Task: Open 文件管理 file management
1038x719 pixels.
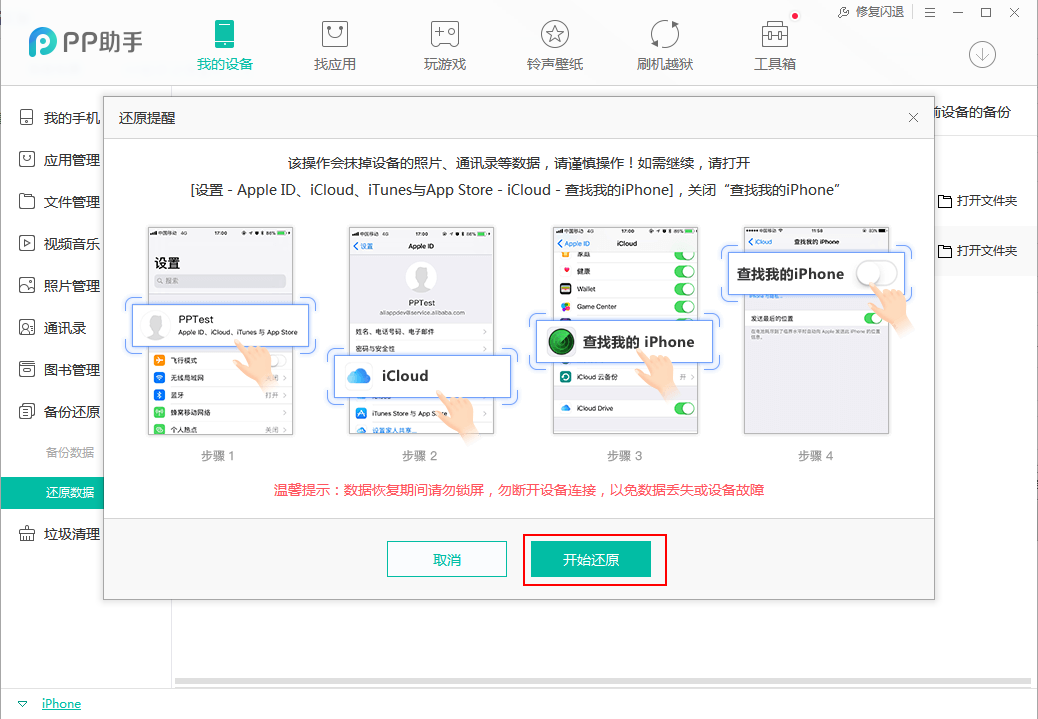Action: (60, 201)
